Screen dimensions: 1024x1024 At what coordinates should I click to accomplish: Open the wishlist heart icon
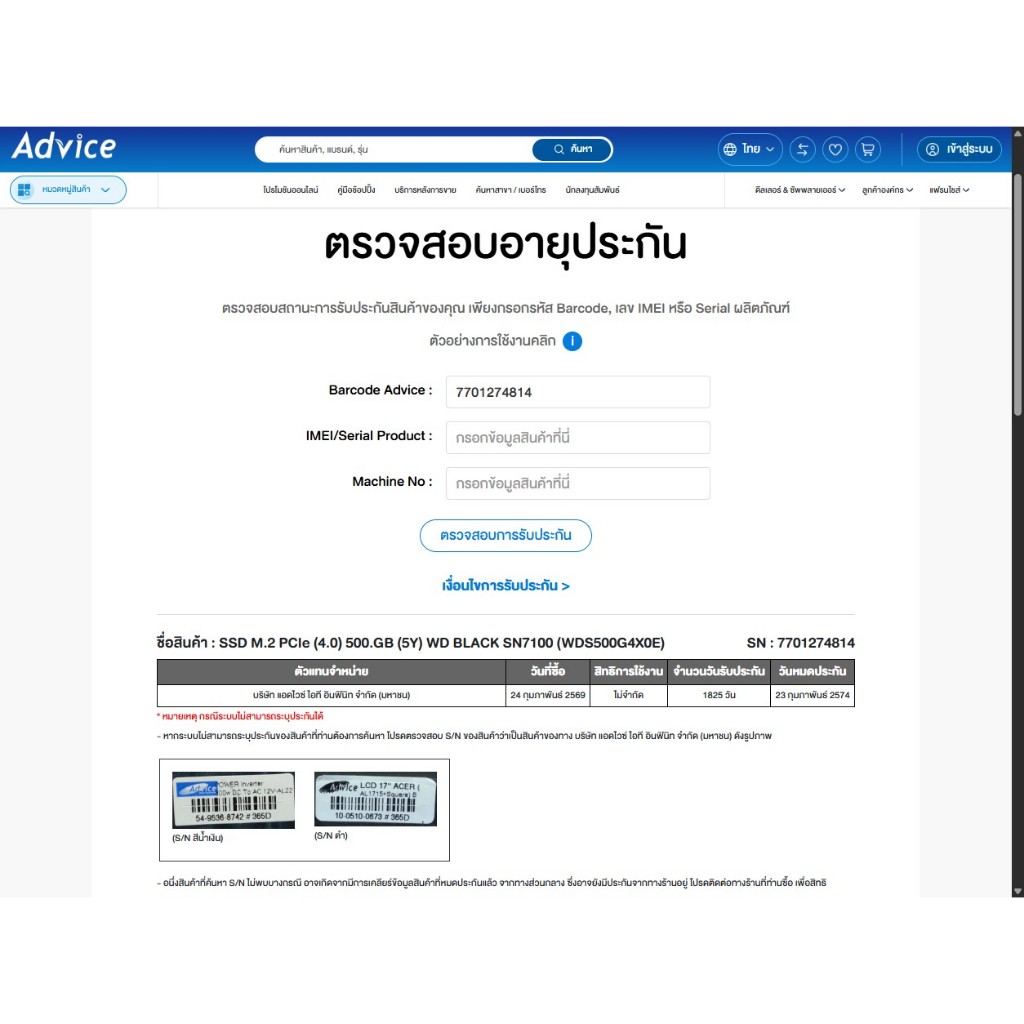tap(835, 149)
